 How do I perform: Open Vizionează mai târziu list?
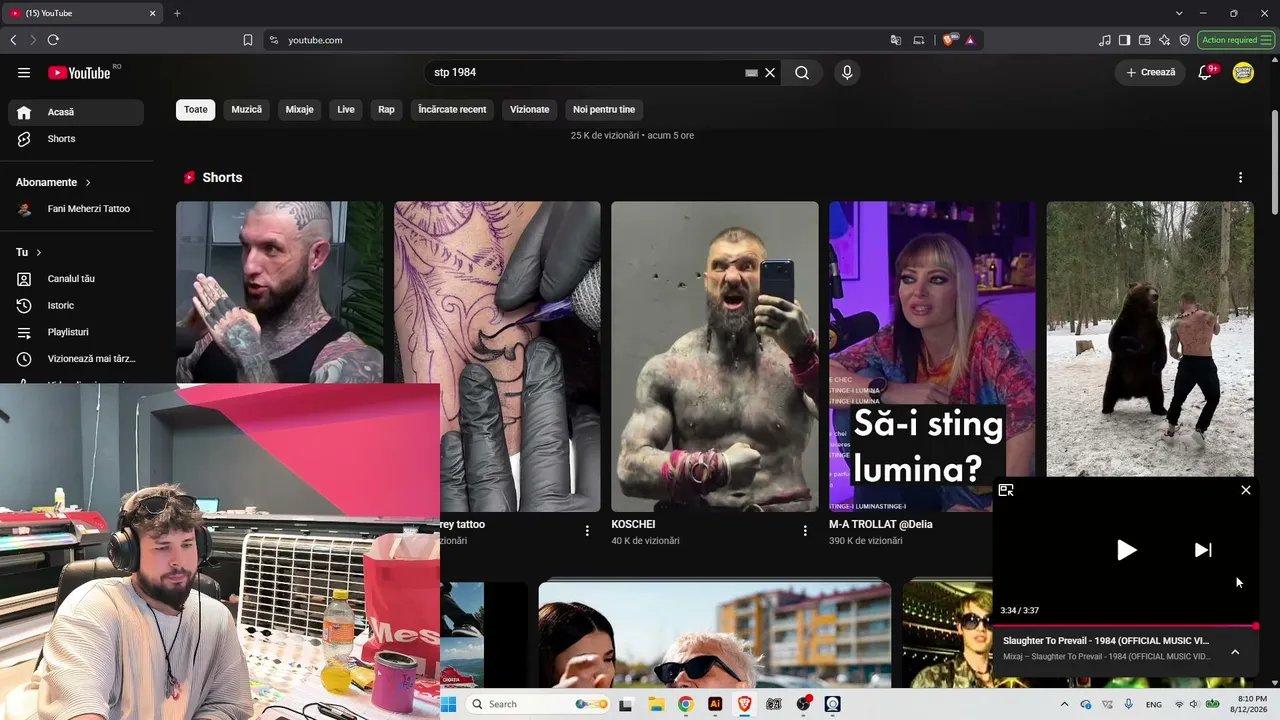coord(76,358)
